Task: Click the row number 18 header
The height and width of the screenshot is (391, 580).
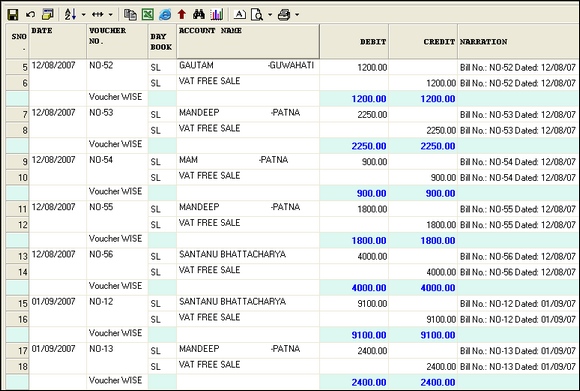Action: 18,366
